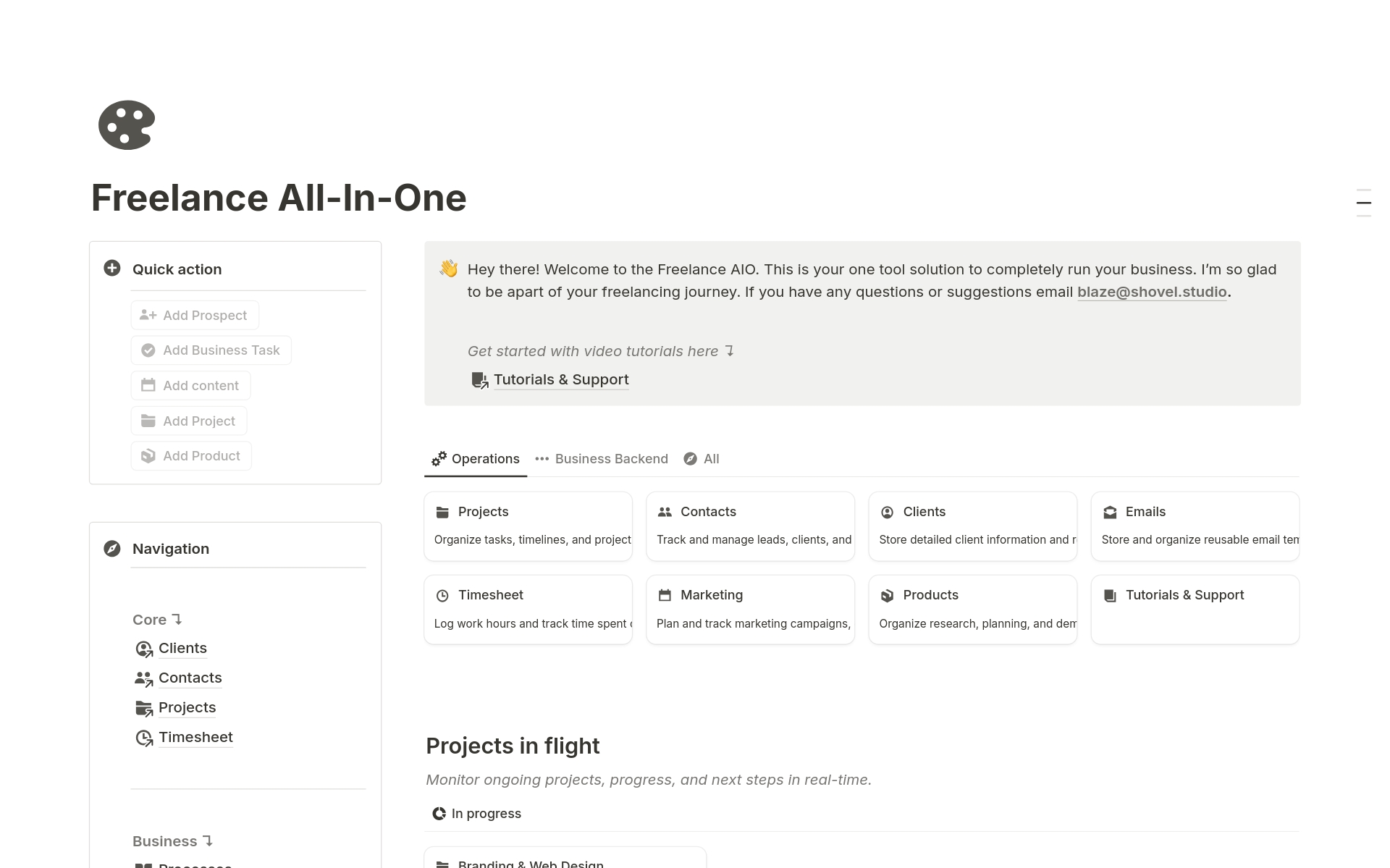The height and width of the screenshot is (868, 1390).
Task: Open the Projects card title
Action: click(x=484, y=512)
